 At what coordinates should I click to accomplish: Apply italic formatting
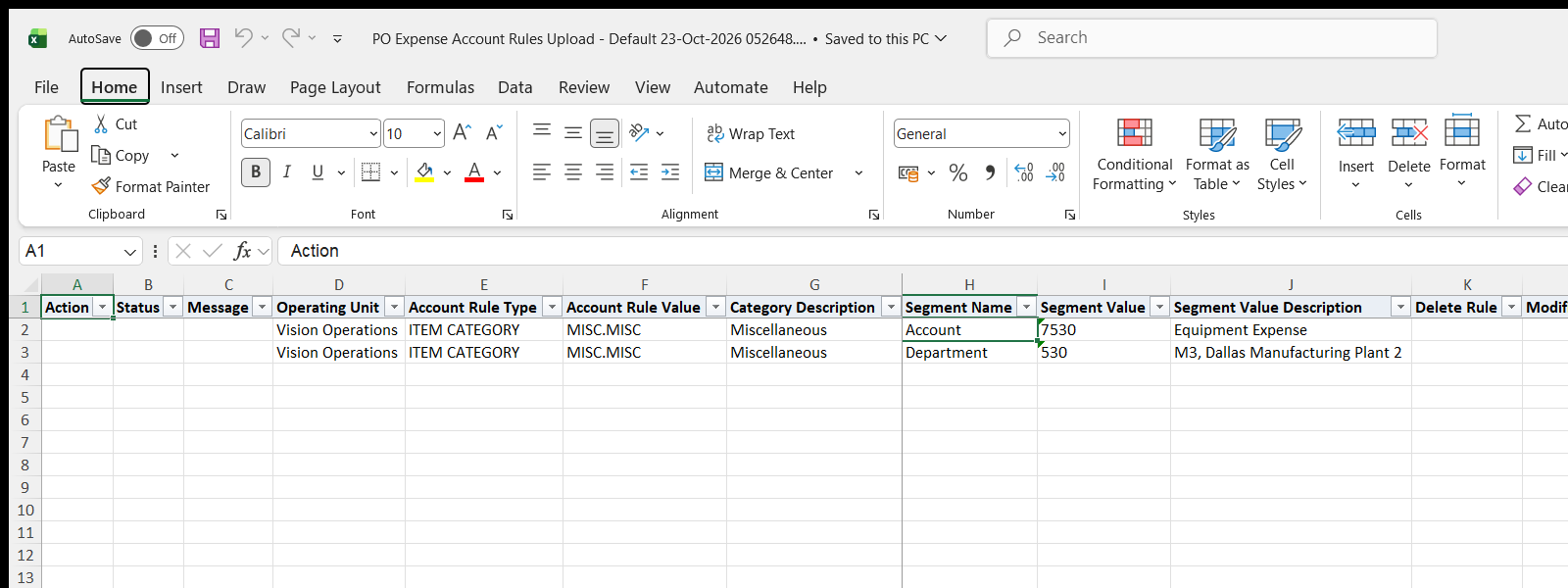[287, 172]
